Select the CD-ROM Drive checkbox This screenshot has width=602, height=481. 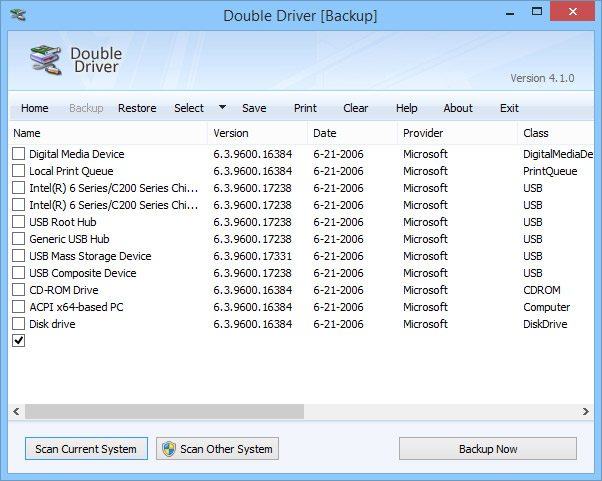click(18, 290)
